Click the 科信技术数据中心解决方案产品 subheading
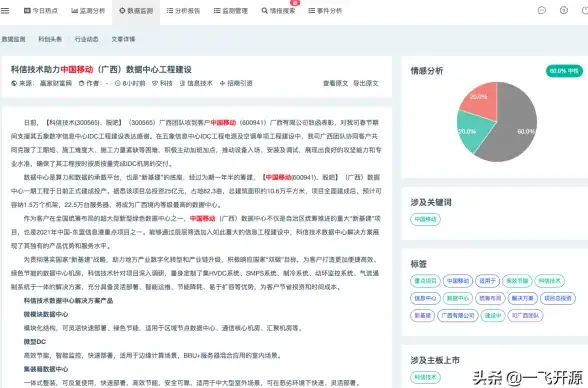The image size is (588, 388). click(68, 301)
